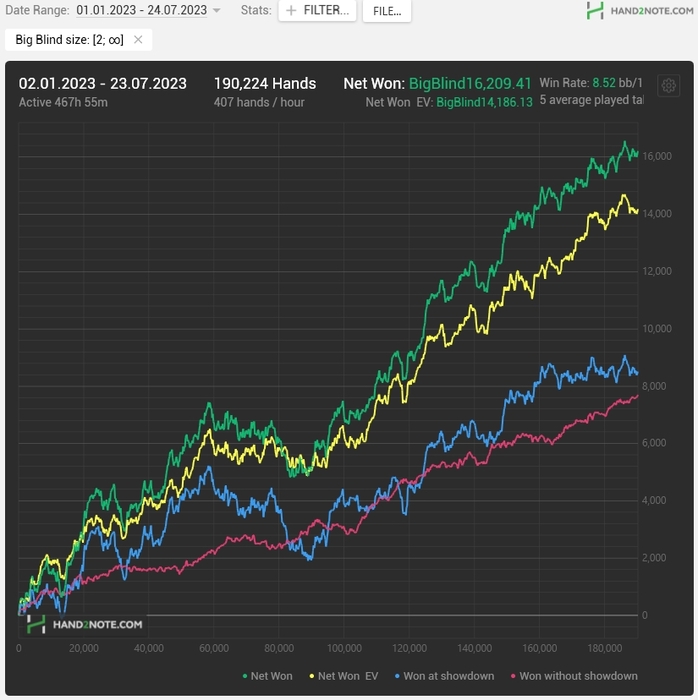The width and height of the screenshot is (698, 700).
Task: Open the graph settings gear icon
Action: tap(669, 85)
